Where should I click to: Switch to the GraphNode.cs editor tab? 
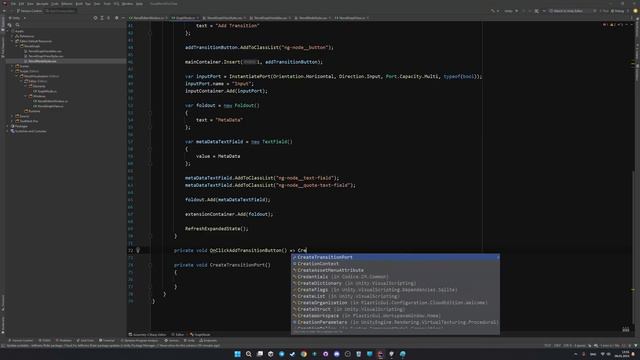pos(185,18)
